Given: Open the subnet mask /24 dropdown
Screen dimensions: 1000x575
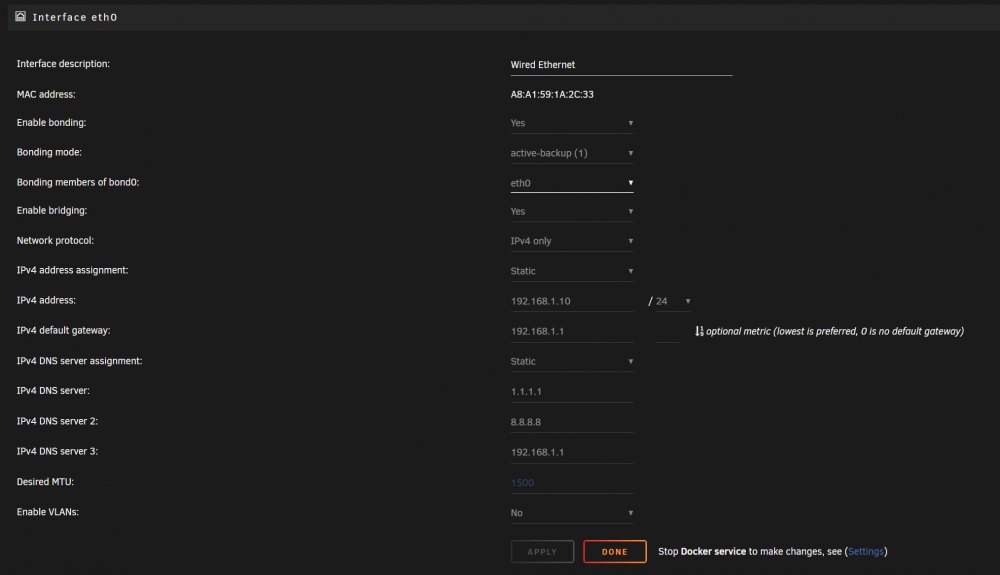Looking at the screenshot, I should tap(673, 302).
